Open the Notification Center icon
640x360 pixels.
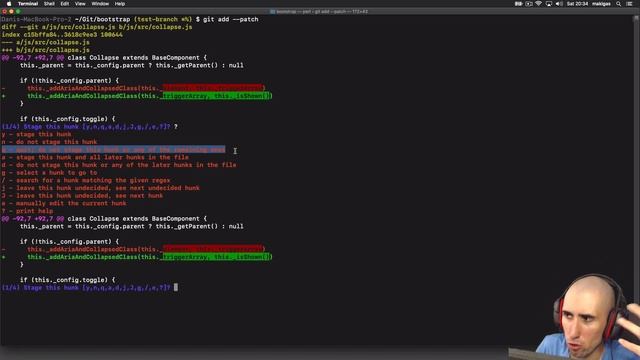pos(629,4)
